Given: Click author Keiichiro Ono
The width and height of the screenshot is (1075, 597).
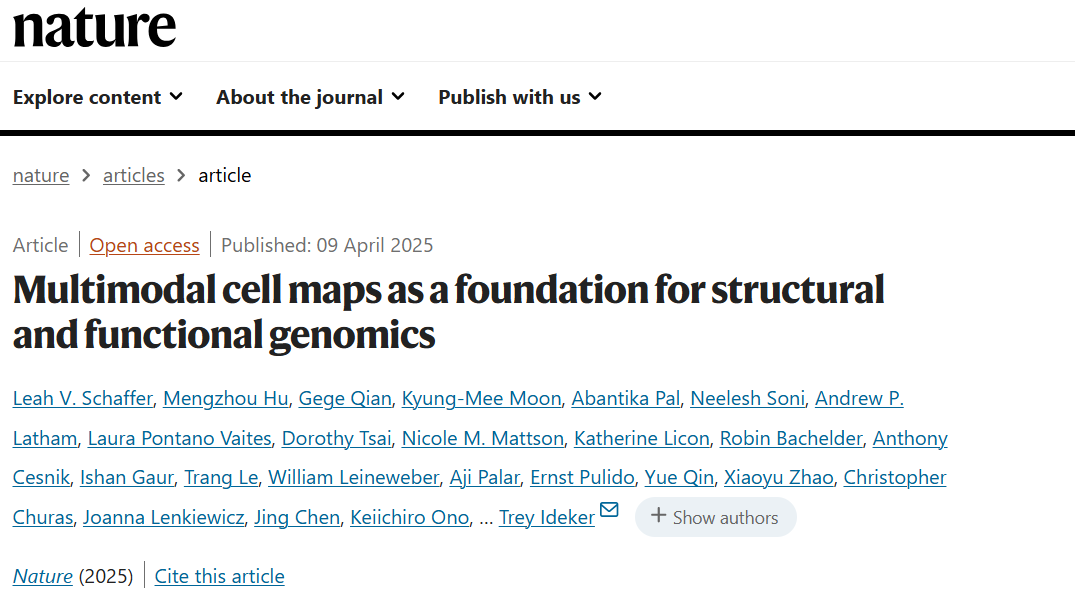Looking at the screenshot, I should coord(410,517).
